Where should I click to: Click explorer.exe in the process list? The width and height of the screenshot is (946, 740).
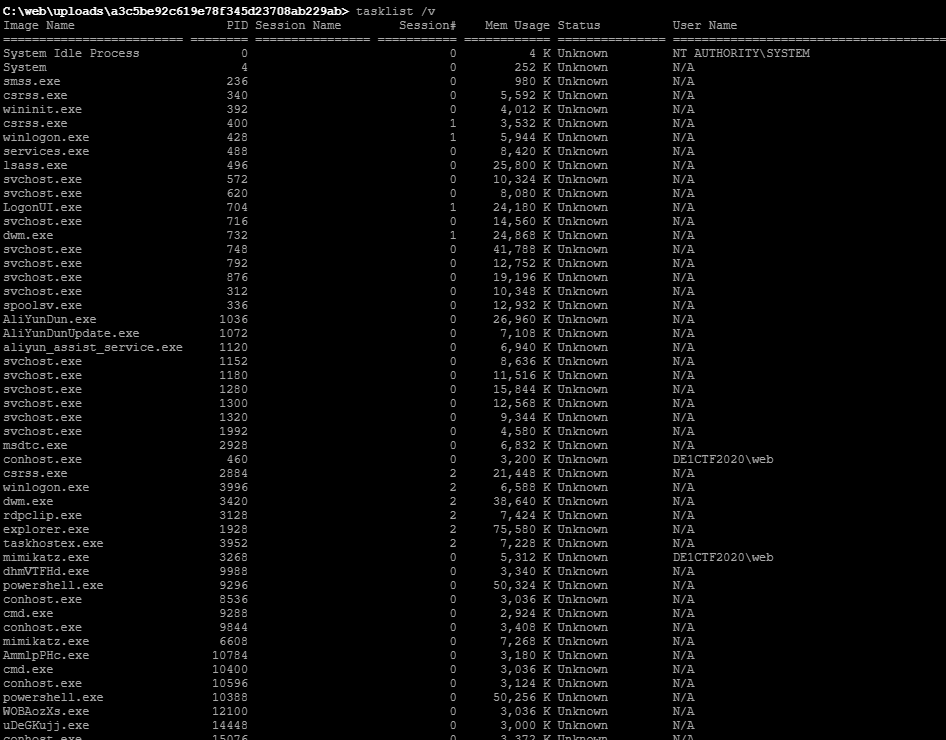pyautogui.click(x=46, y=530)
